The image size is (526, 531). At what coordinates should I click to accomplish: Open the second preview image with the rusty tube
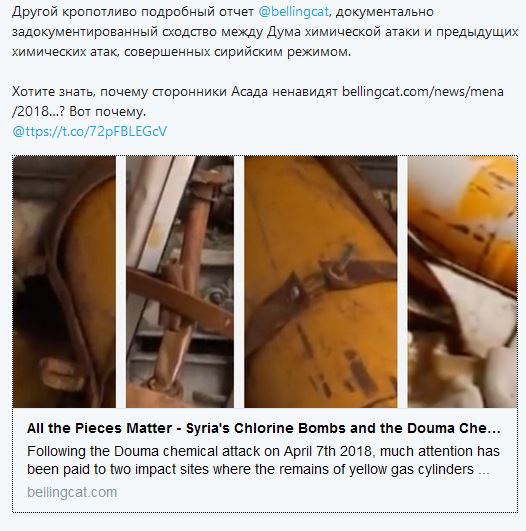[x=180, y=281]
